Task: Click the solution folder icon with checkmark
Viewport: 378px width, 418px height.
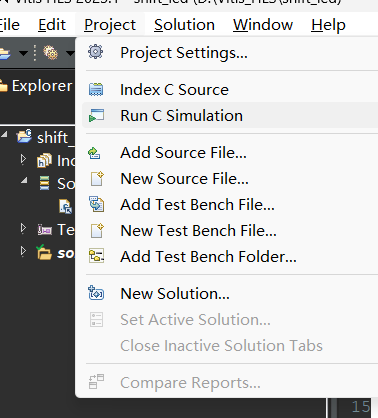Action: tap(44, 252)
